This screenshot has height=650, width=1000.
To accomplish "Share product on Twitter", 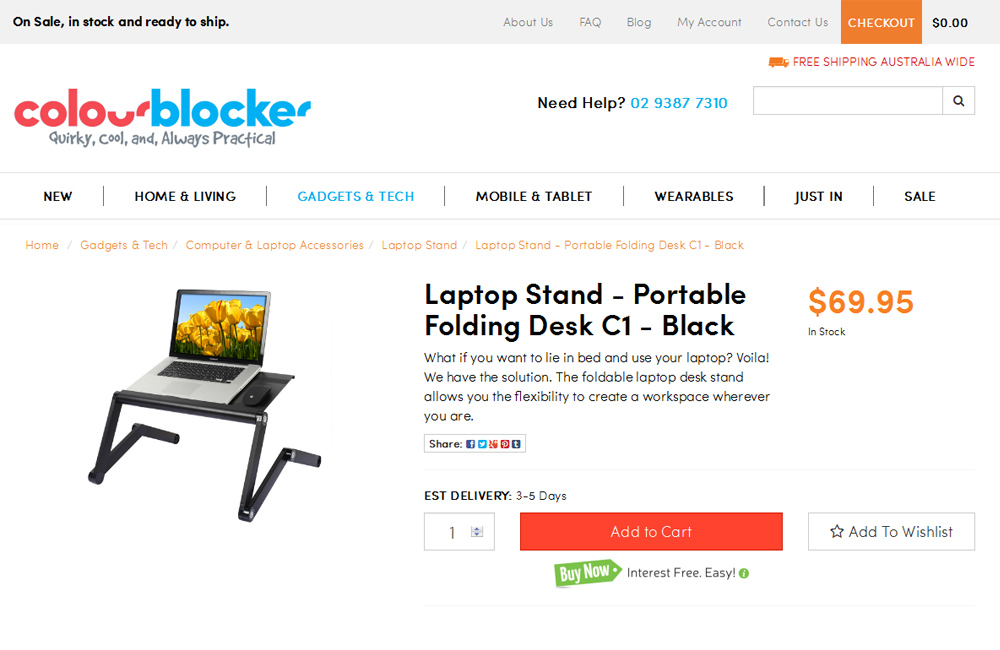I will click(482, 444).
